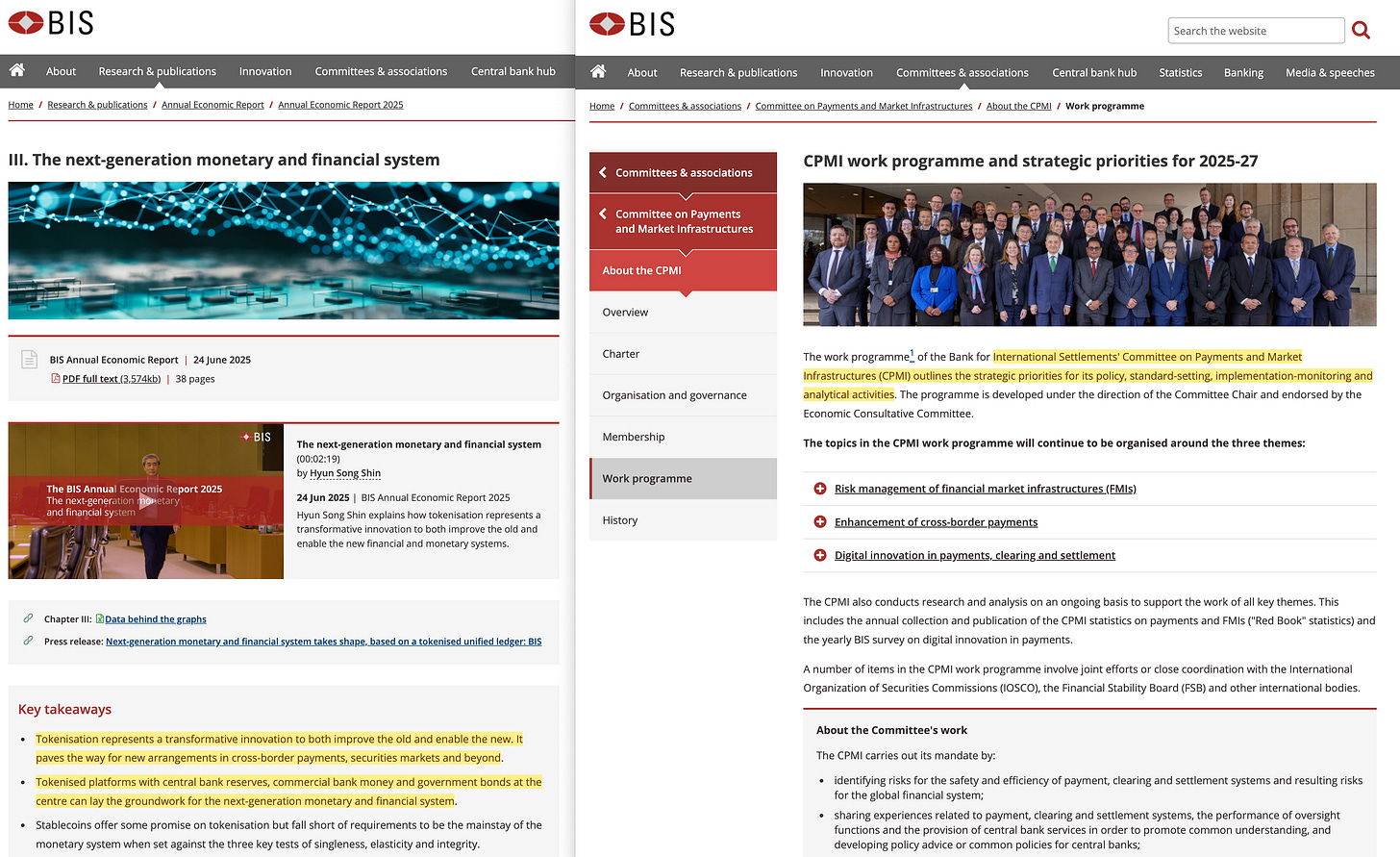Click Home breadcrumb on left page

pos(21,105)
